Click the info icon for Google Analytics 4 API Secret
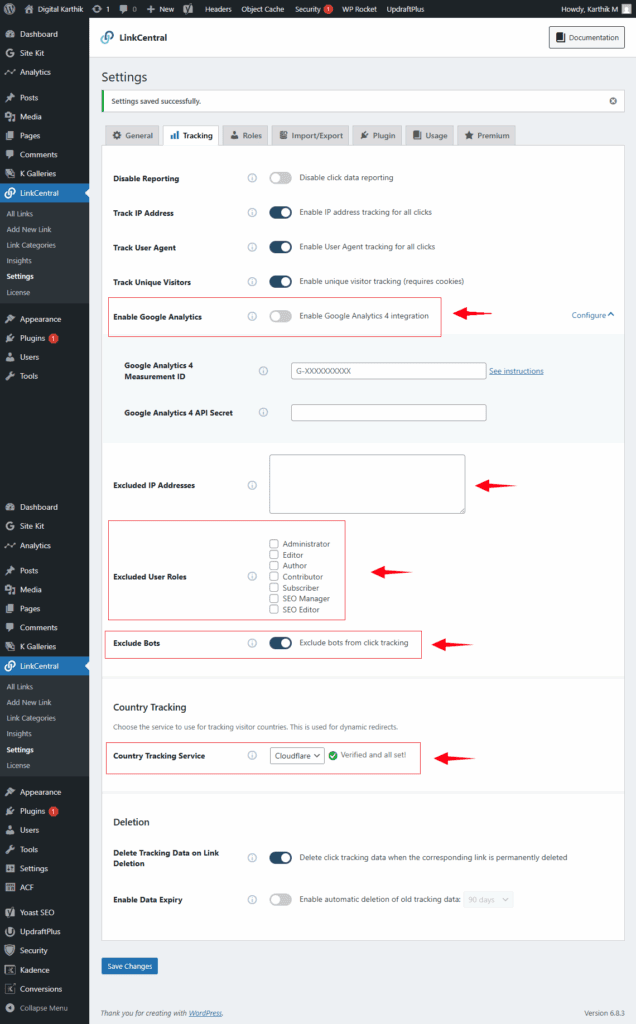The image size is (636, 1024). click(264, 412)
